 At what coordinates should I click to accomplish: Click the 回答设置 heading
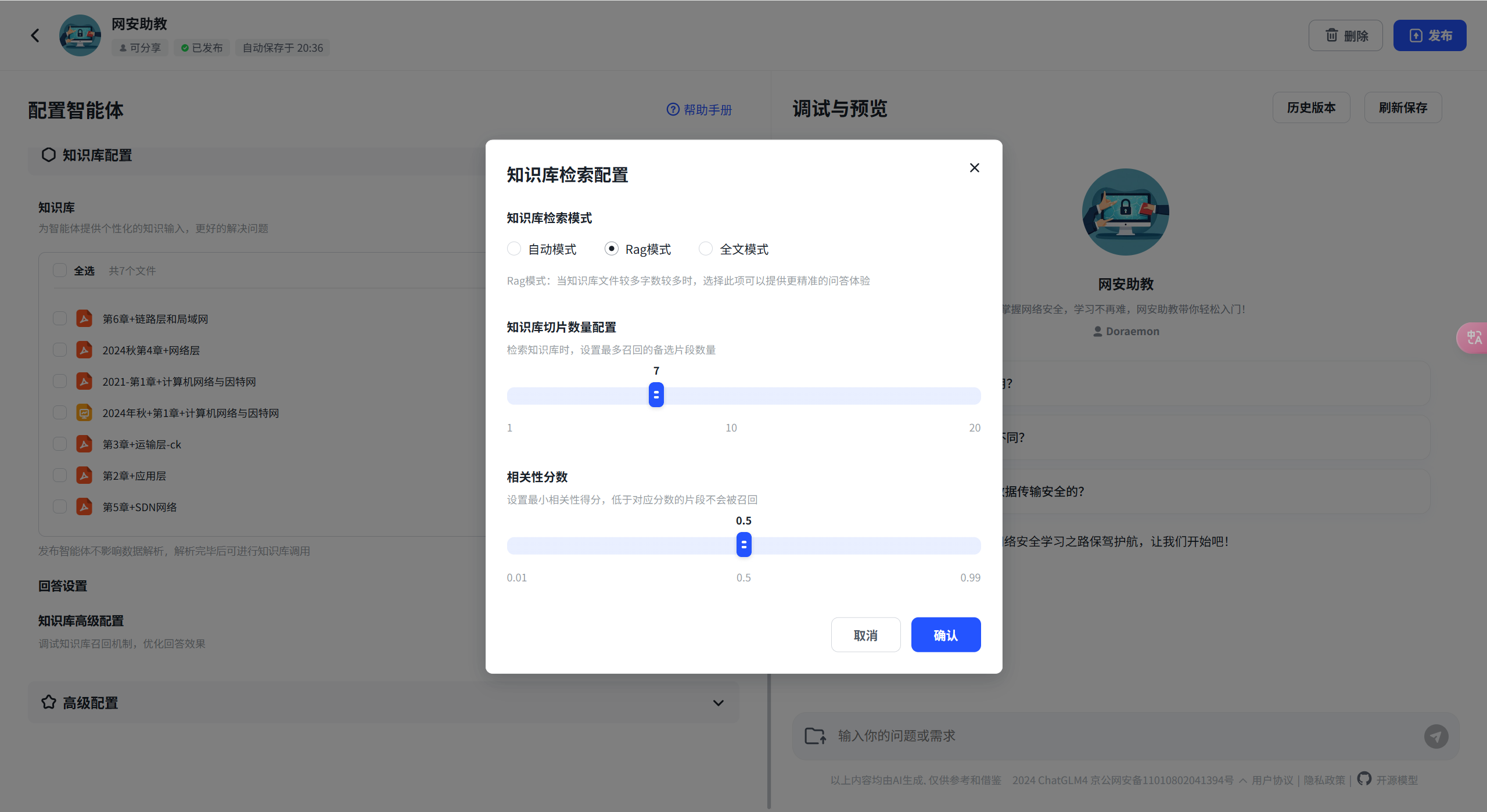coord(63,586)
